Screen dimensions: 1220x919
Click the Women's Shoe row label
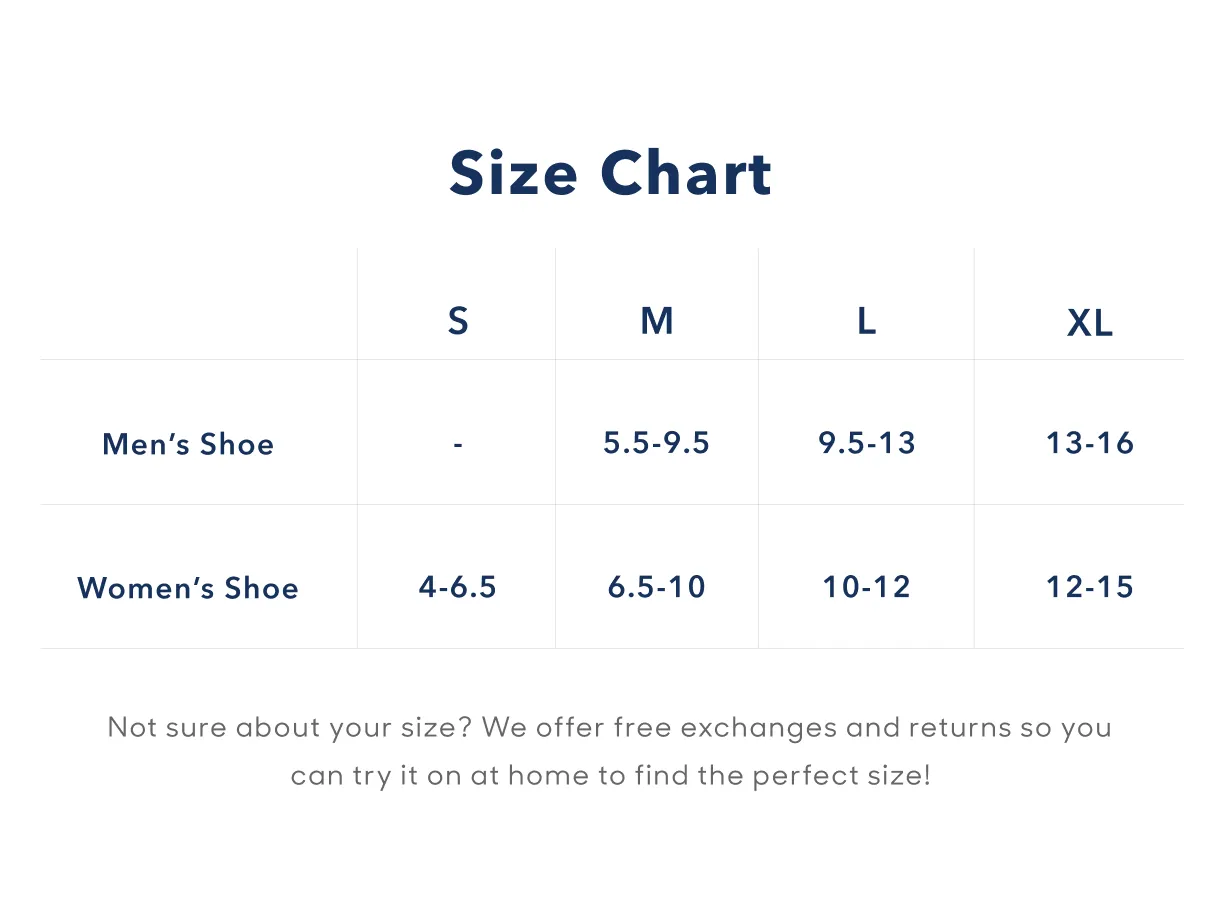point(188,588)
